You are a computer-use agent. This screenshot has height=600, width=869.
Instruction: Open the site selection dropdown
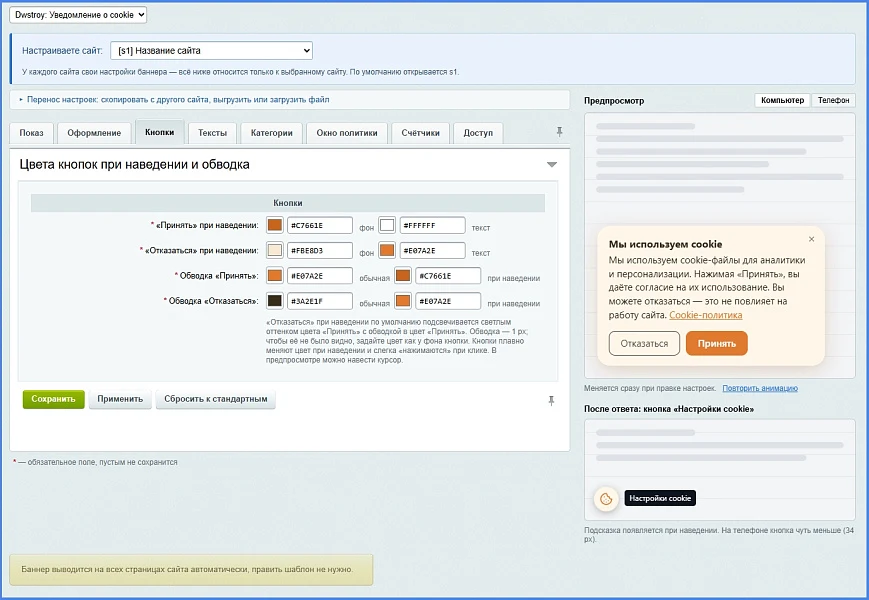[x=211, y=50]
